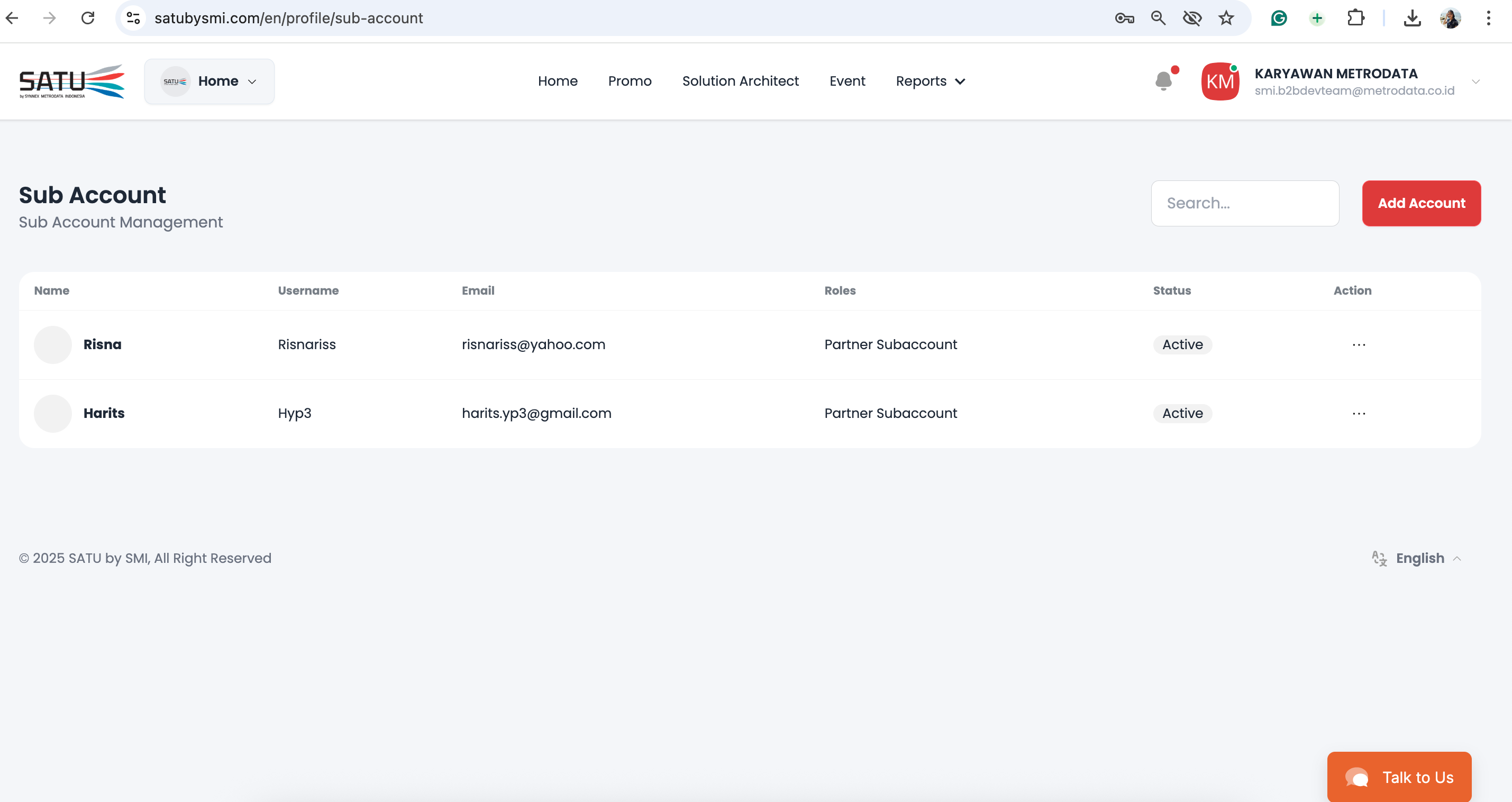Open the English language selector
Viewport: 1512px width, 802px height.
[1419, 558]
